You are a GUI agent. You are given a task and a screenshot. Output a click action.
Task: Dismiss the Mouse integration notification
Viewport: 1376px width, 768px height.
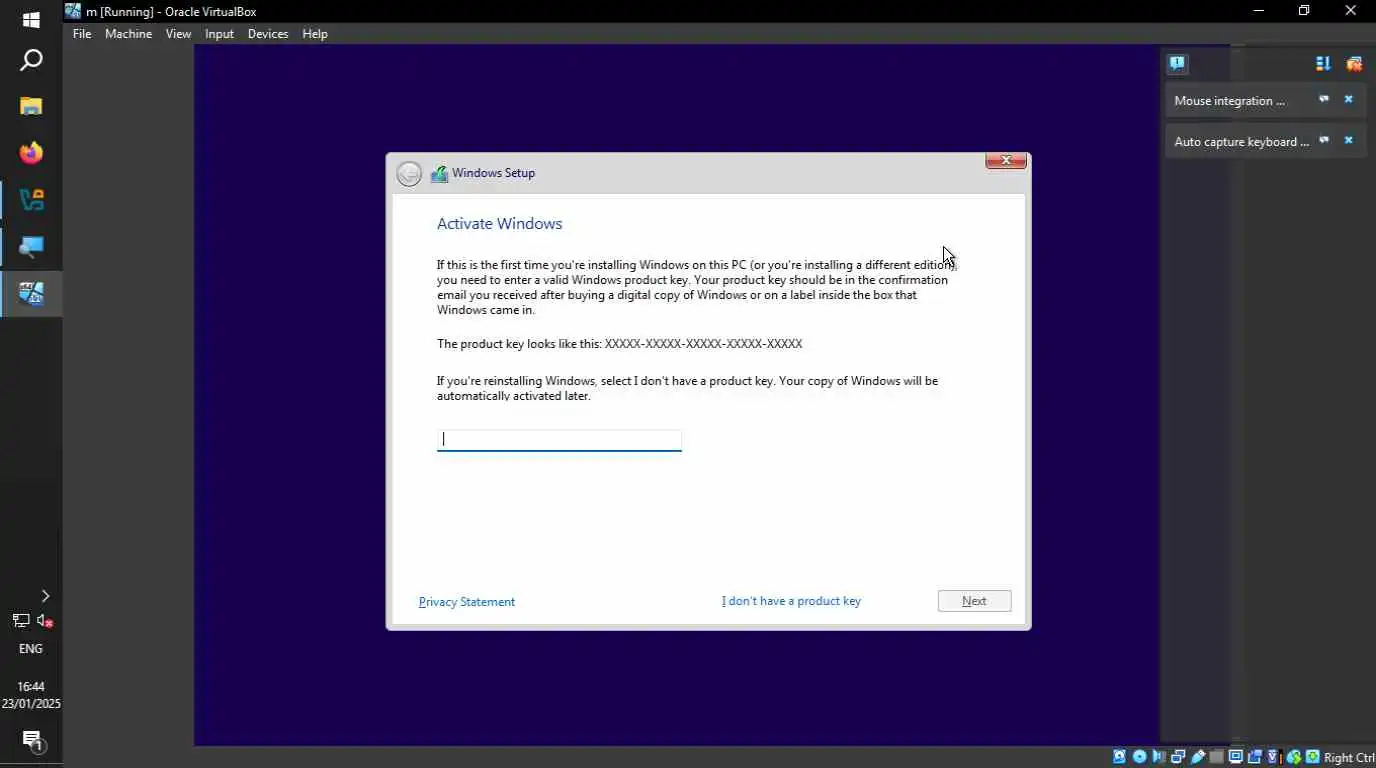click(x=1348, y=100)
